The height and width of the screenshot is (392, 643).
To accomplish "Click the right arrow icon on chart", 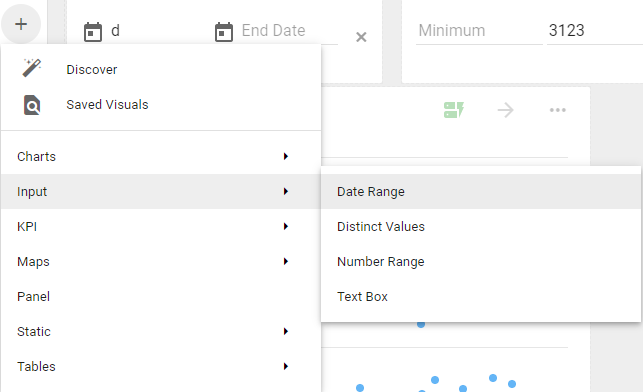I will pos(505,110).
